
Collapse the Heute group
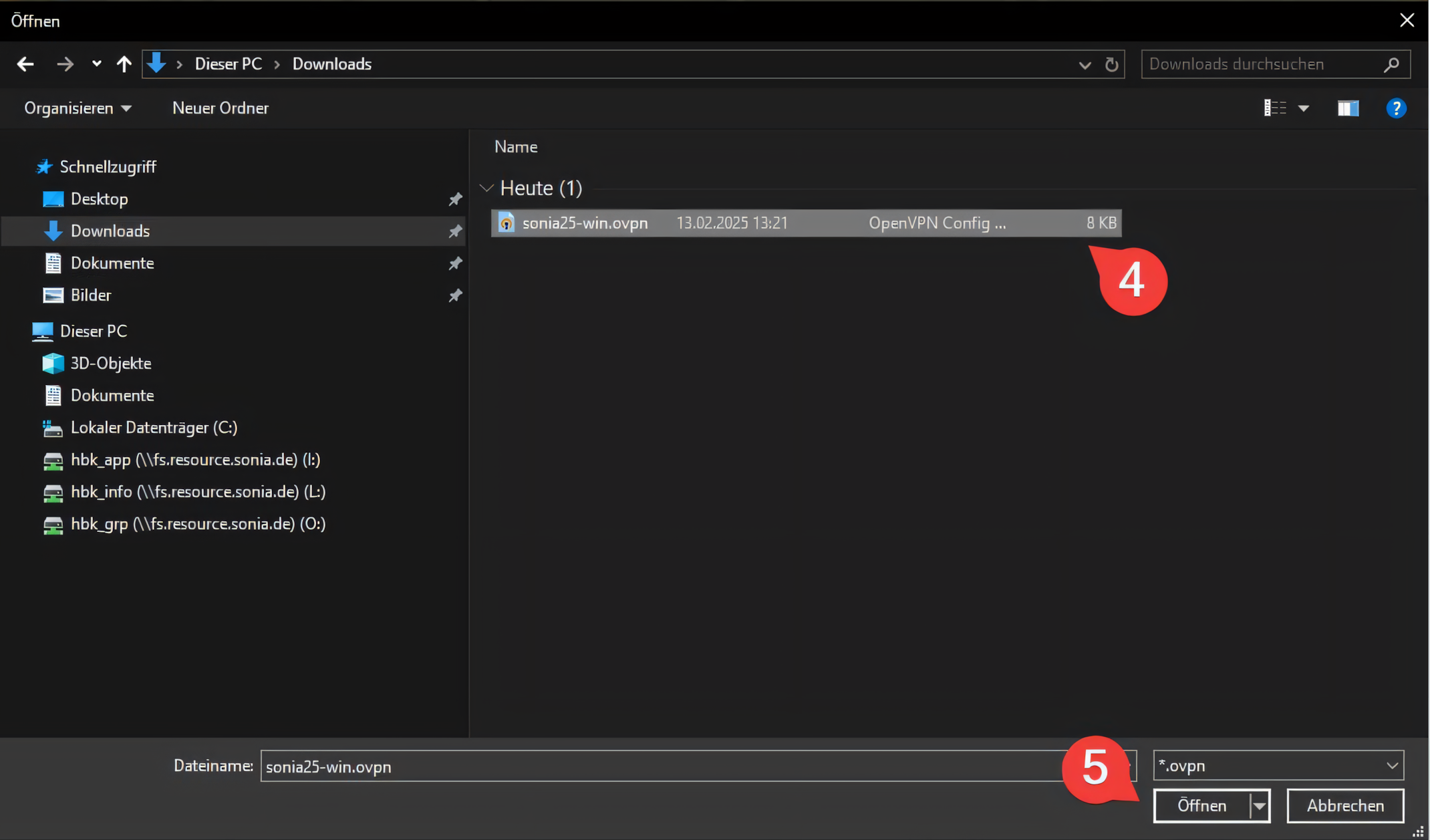tap(487, 188)
